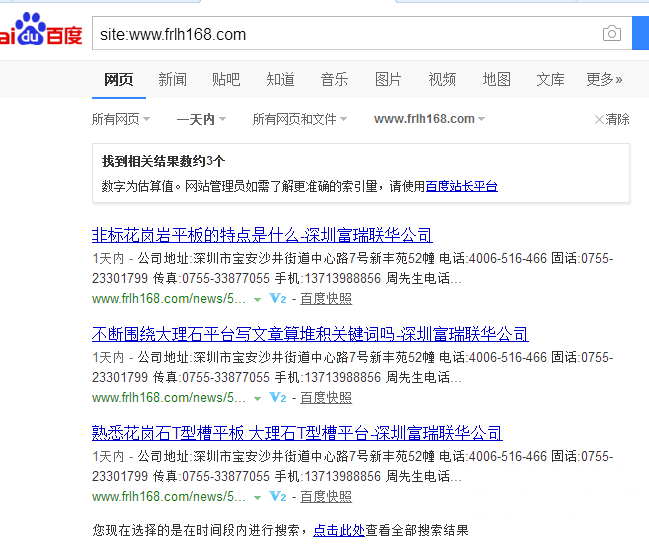Open 百度快照 for 熟悉花岗石T型槽平板 result
This screenshot has width=649, height=547.
(326, 496)
